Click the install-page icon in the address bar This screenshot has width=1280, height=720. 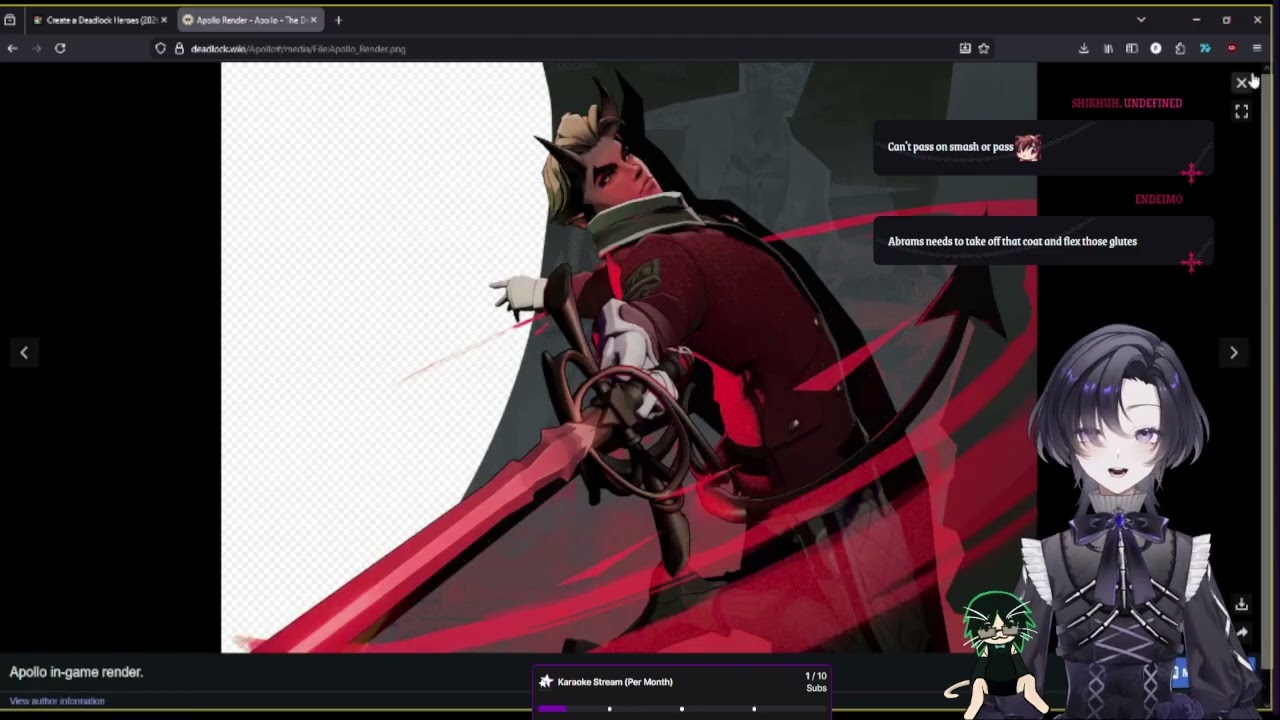pyautogui.click(x=964, y=48)
